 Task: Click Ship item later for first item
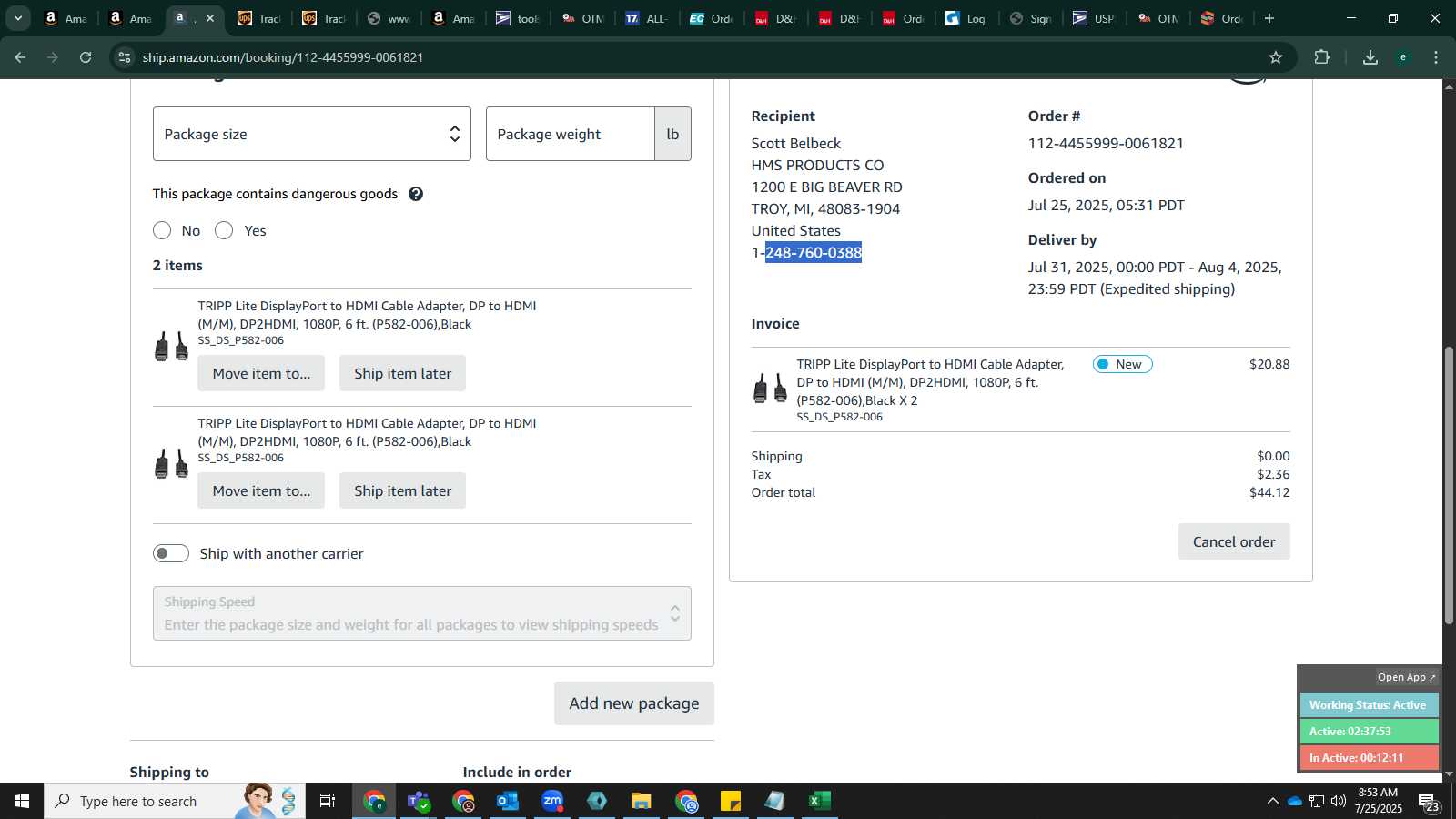(402, 373)
